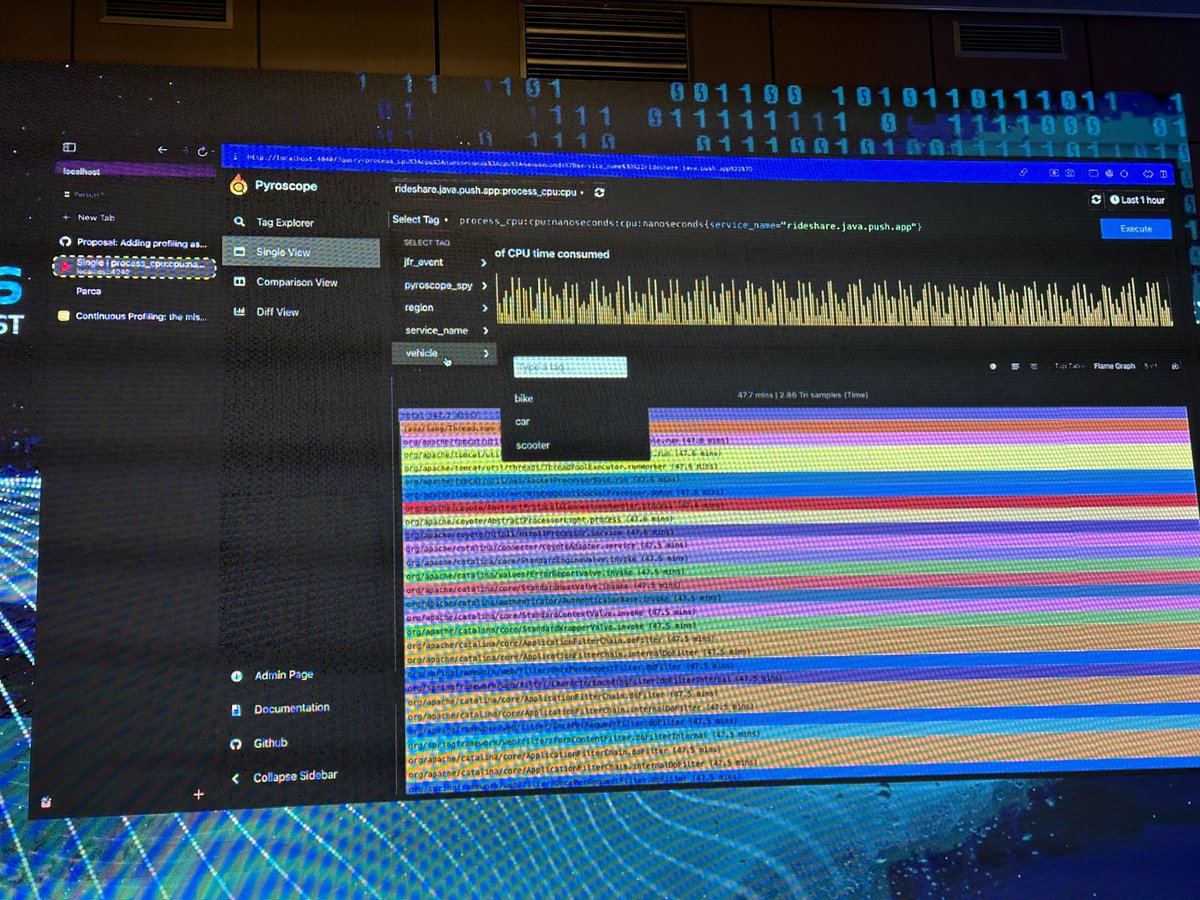Select the StandardWrapperValve.invoke flamegraph bar
The height and width of the screenshot is (900, 1200).
tap(802, 625)
